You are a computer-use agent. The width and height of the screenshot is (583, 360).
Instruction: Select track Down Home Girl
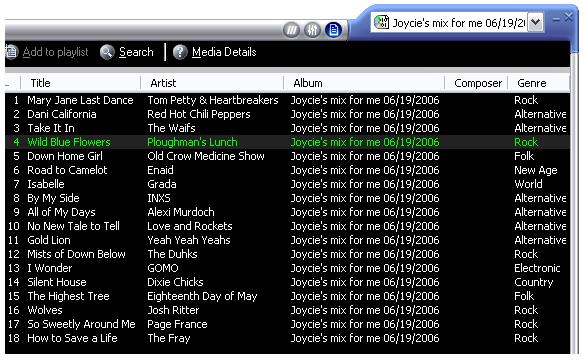[65, 156]
